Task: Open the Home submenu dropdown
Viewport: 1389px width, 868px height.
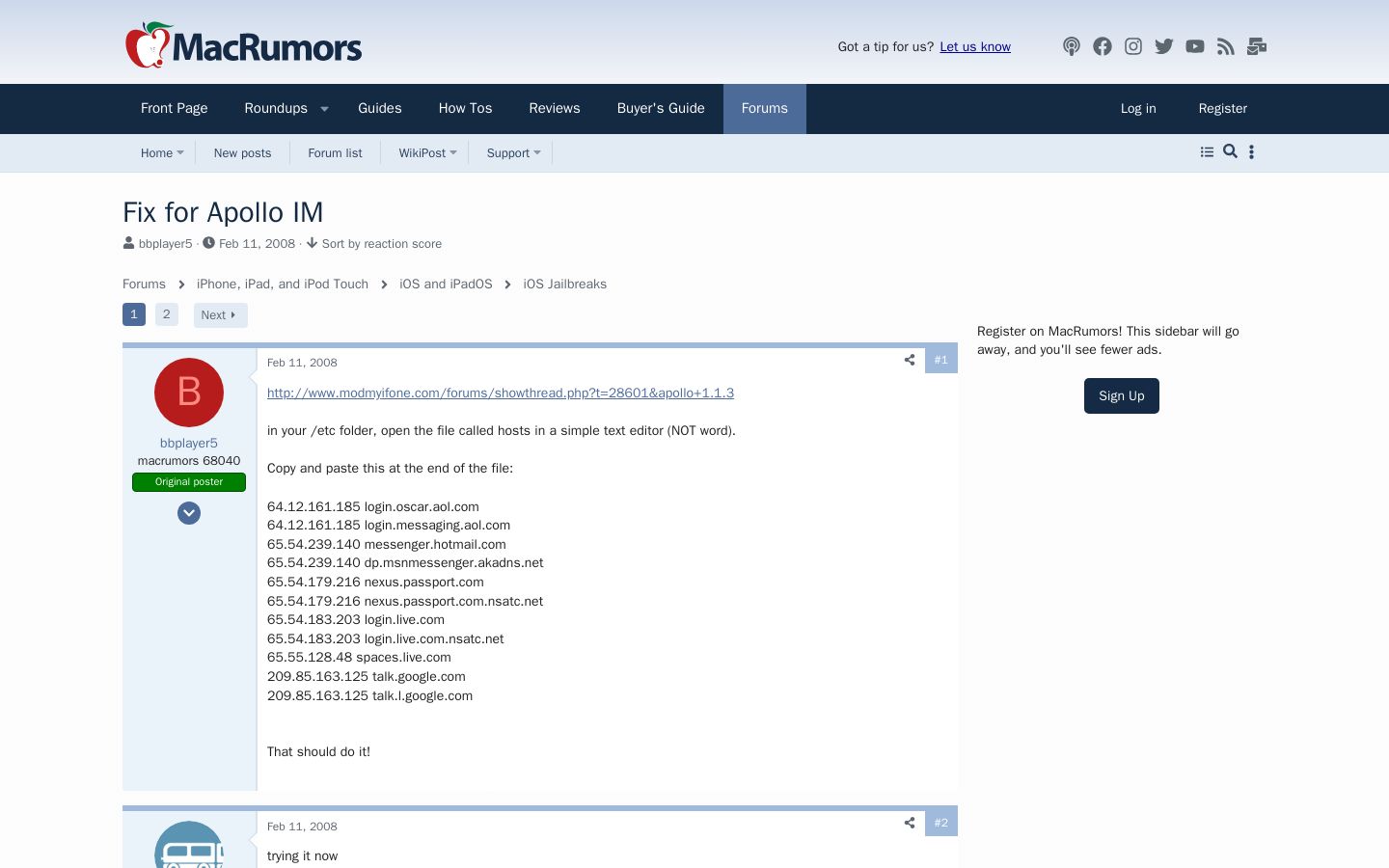Action: tap(179, 152)
